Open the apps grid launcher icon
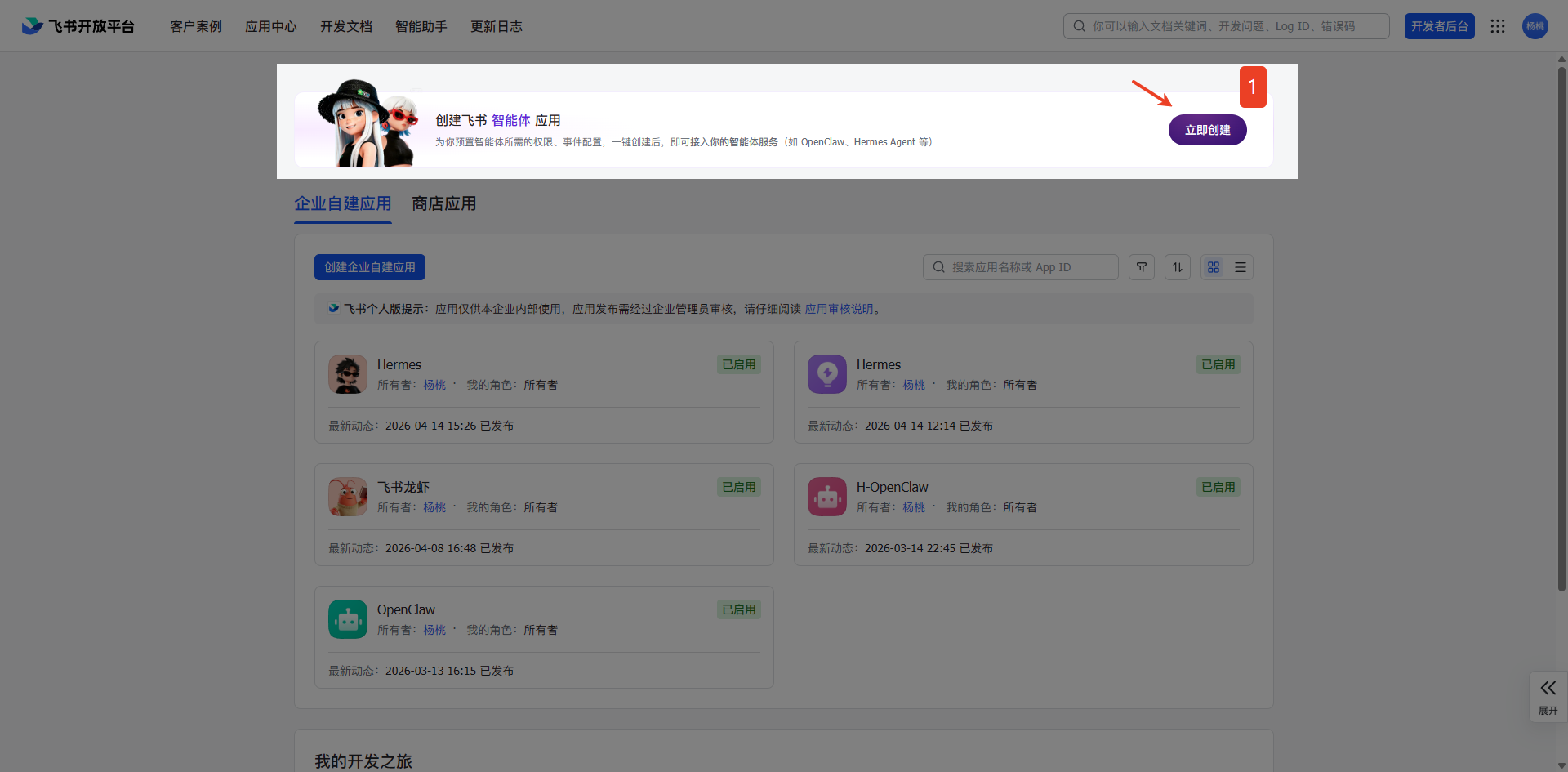Image resolution: width=1568 pixels, height=772 pixels. click(1498, 26)
